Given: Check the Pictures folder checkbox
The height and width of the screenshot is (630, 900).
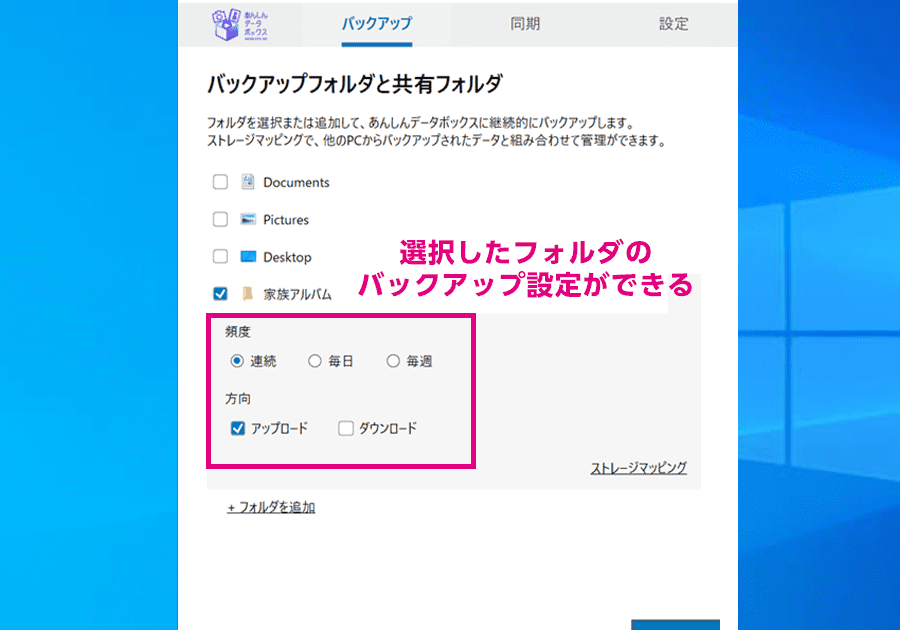Looking at the screenshot, I should (x=220, y=219).
